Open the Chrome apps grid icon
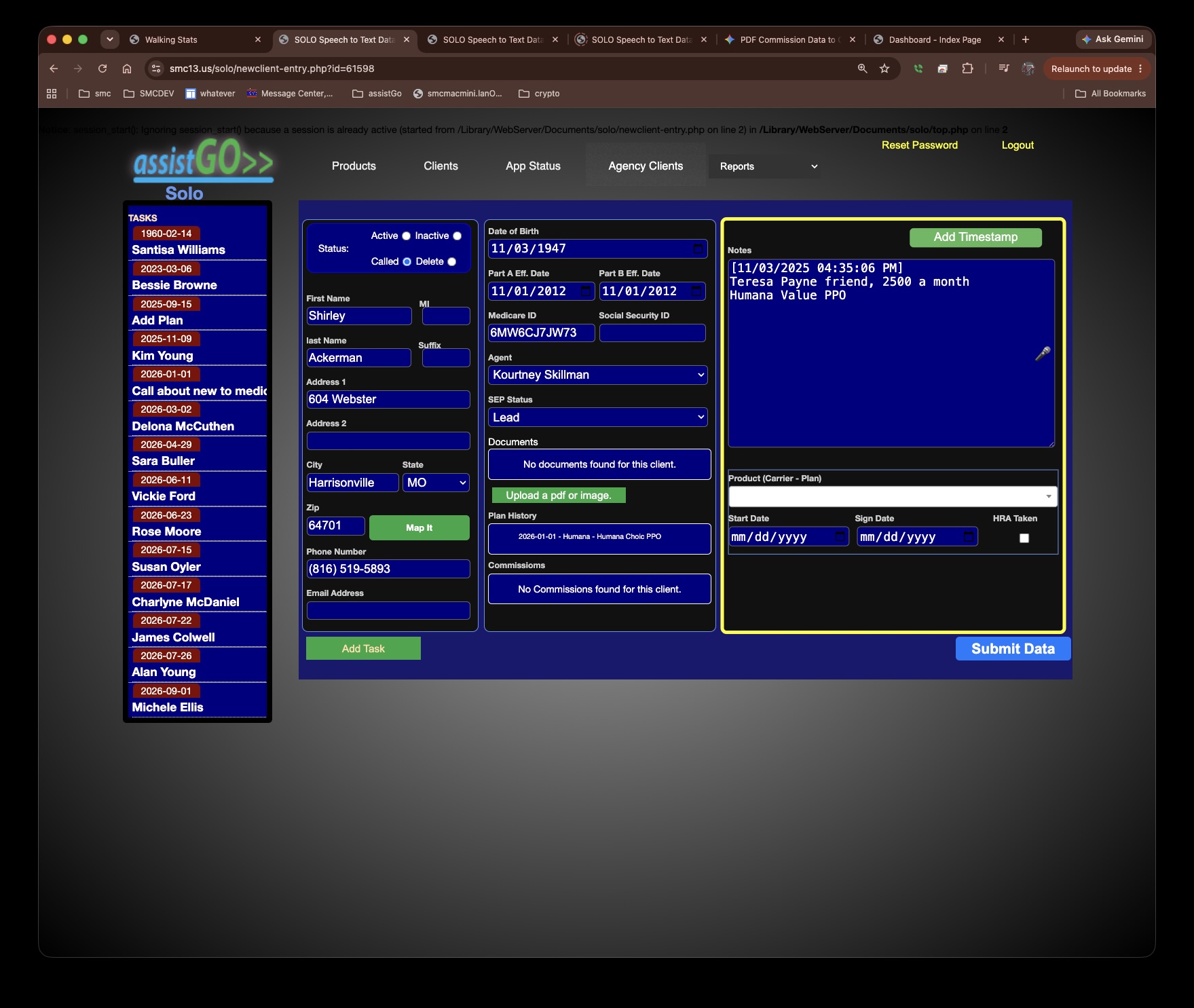The width and height of the screenshot is (1194, 1008). 52,94
